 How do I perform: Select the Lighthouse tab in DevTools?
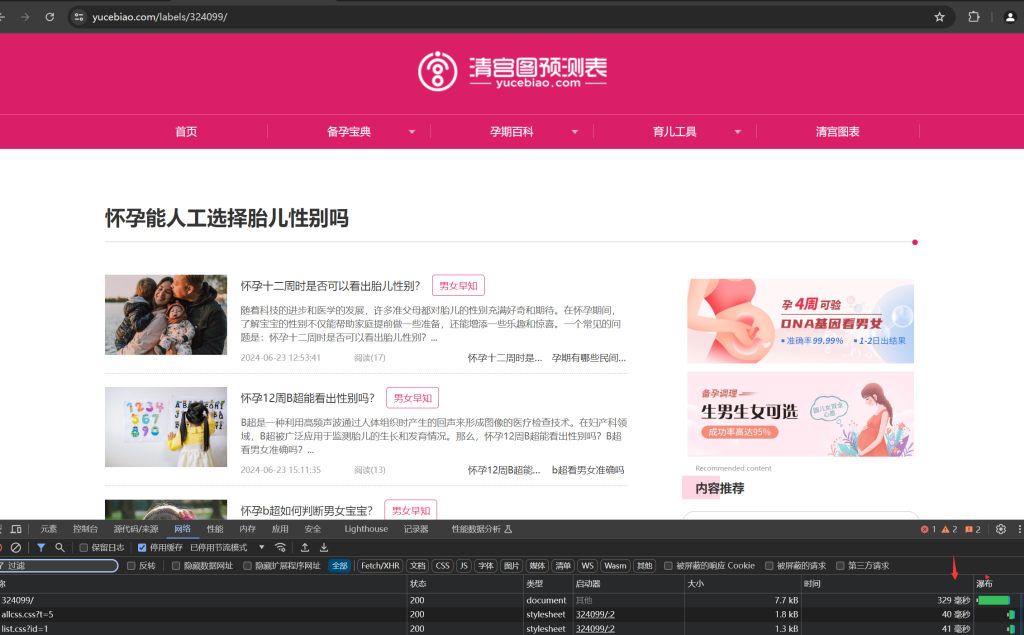pos(366,529)
